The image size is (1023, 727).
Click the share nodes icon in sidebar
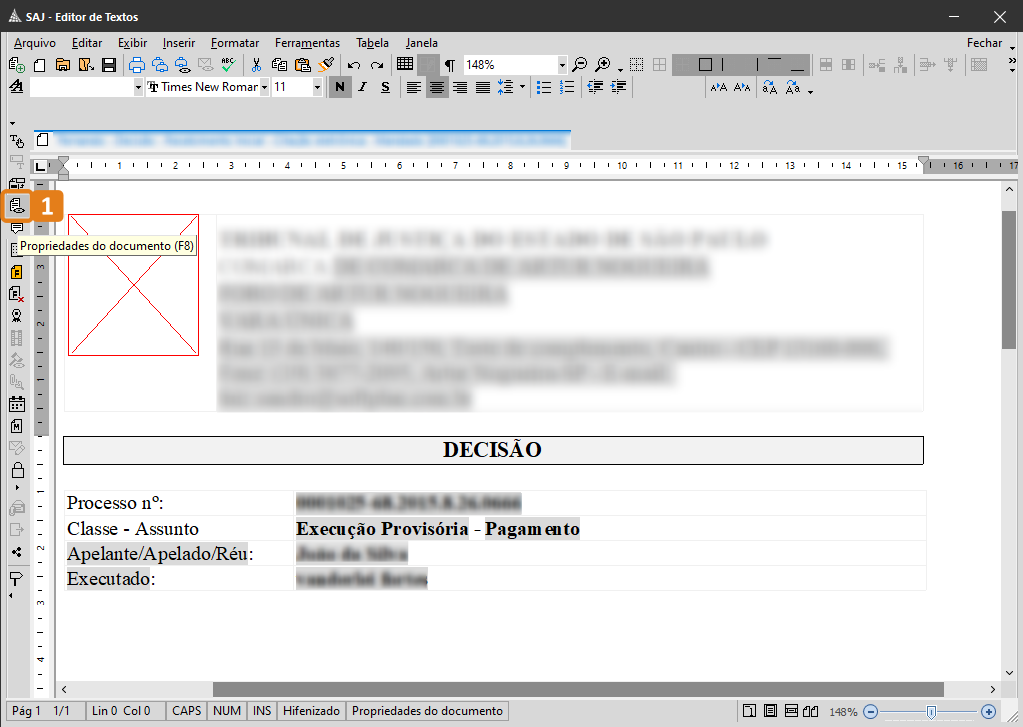click(17, 552)
